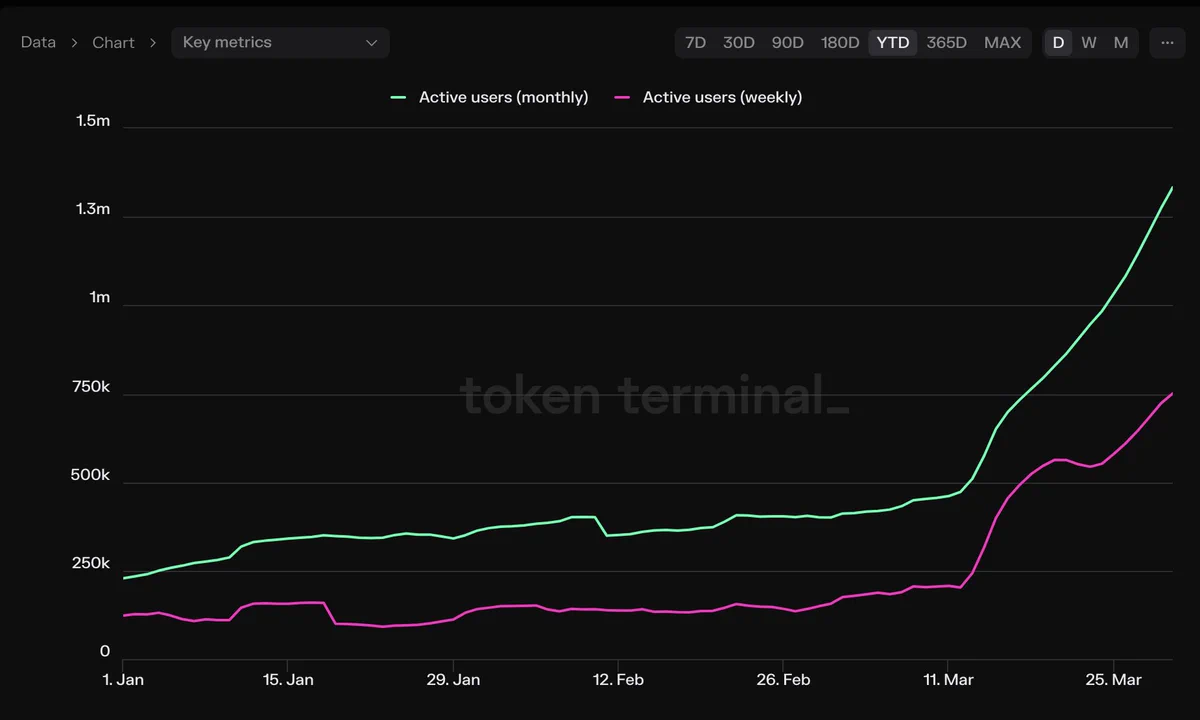Switch to monthly (M) granularity
Viewport: 1200px width, 720px height.
tap(1121, 43)
